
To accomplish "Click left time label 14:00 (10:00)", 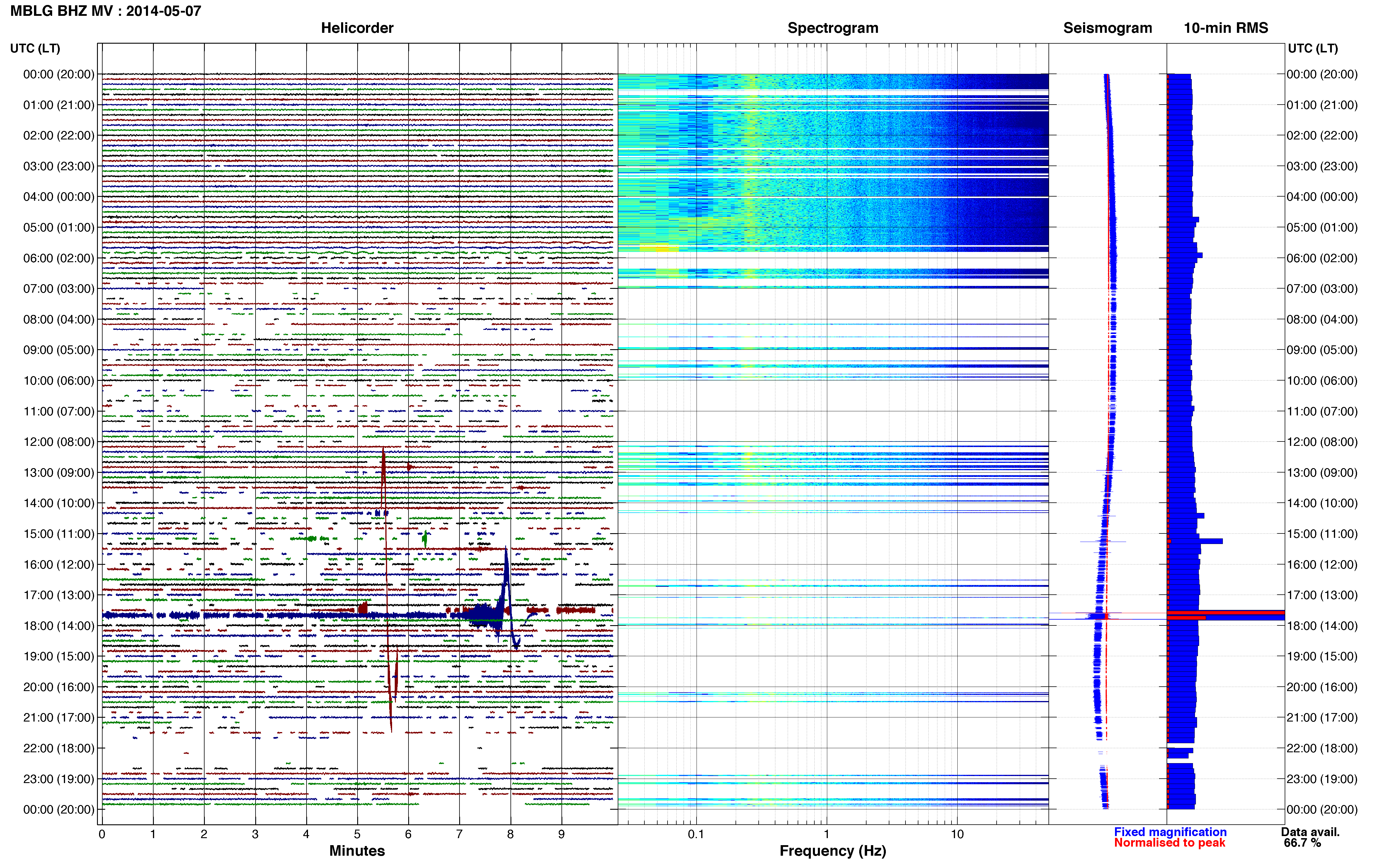I will (x=59, y=504).
